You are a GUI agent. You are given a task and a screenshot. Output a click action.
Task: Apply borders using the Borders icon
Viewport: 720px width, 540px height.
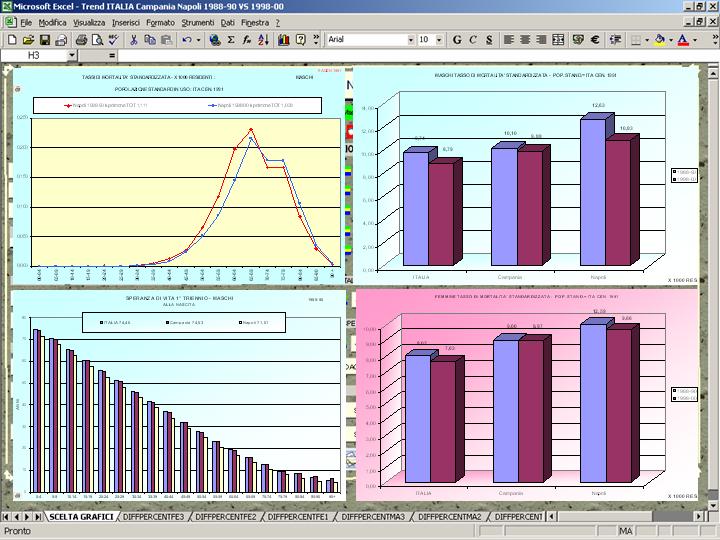(636, 40)
